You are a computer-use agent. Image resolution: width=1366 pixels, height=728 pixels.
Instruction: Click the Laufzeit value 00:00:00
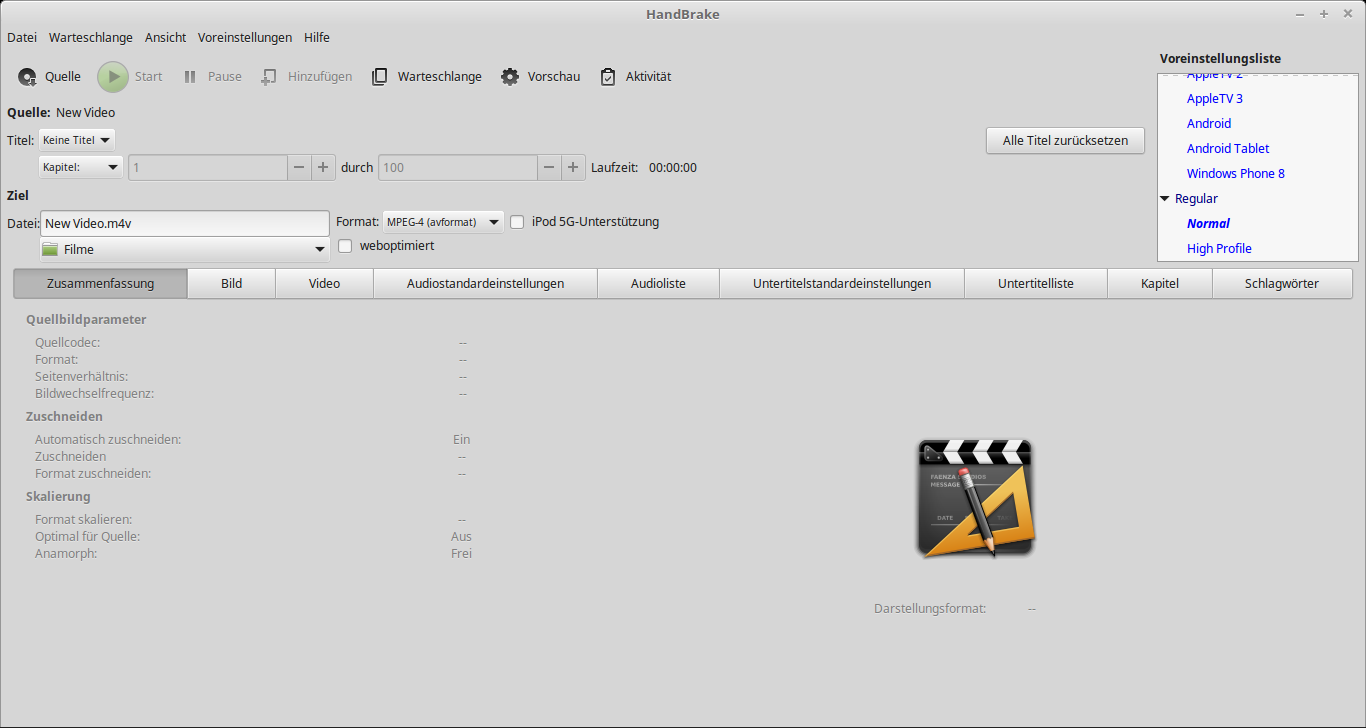(673, 168)
